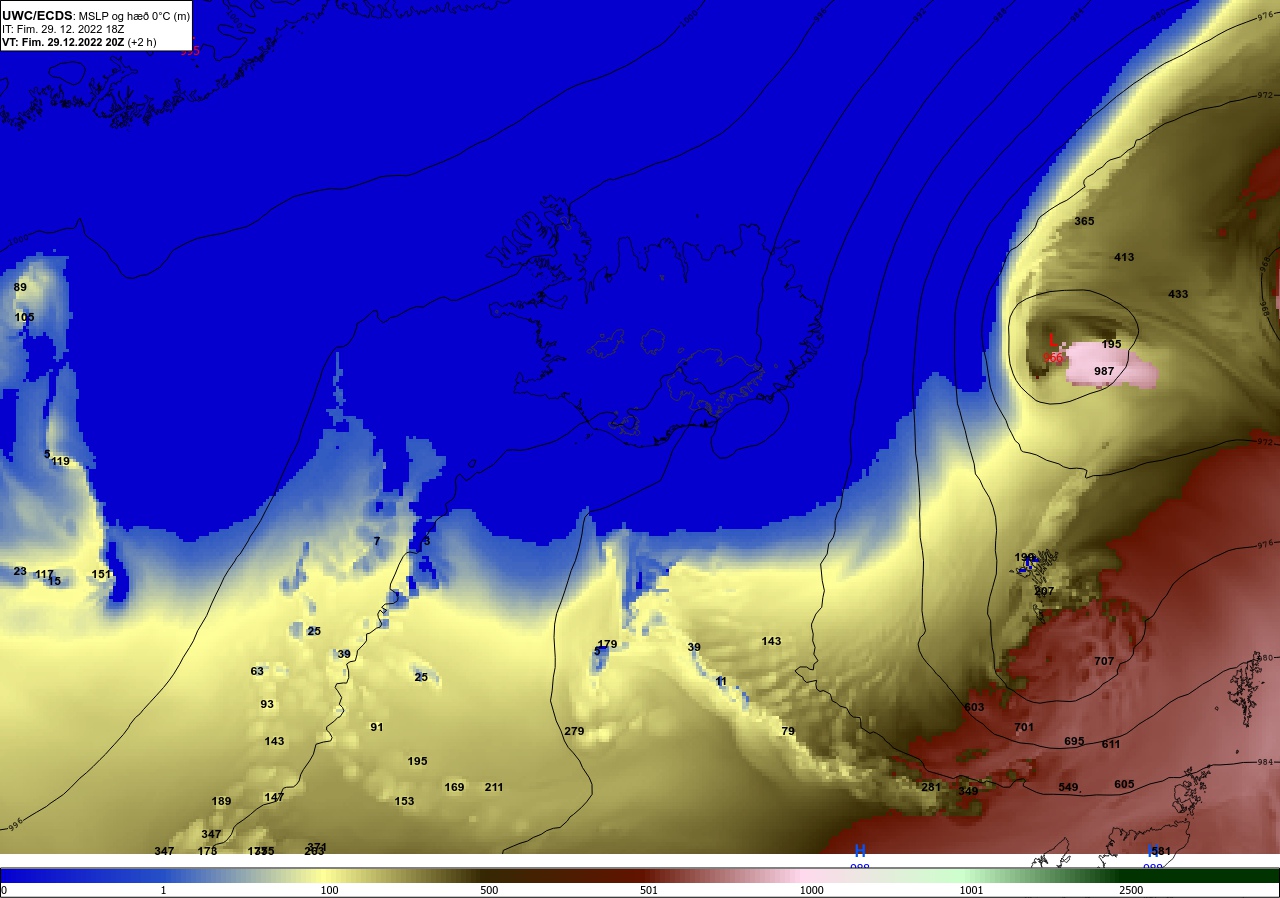Click the 11 height value
The width and height of the screenshot is (1280, 898).
[721, 681]
